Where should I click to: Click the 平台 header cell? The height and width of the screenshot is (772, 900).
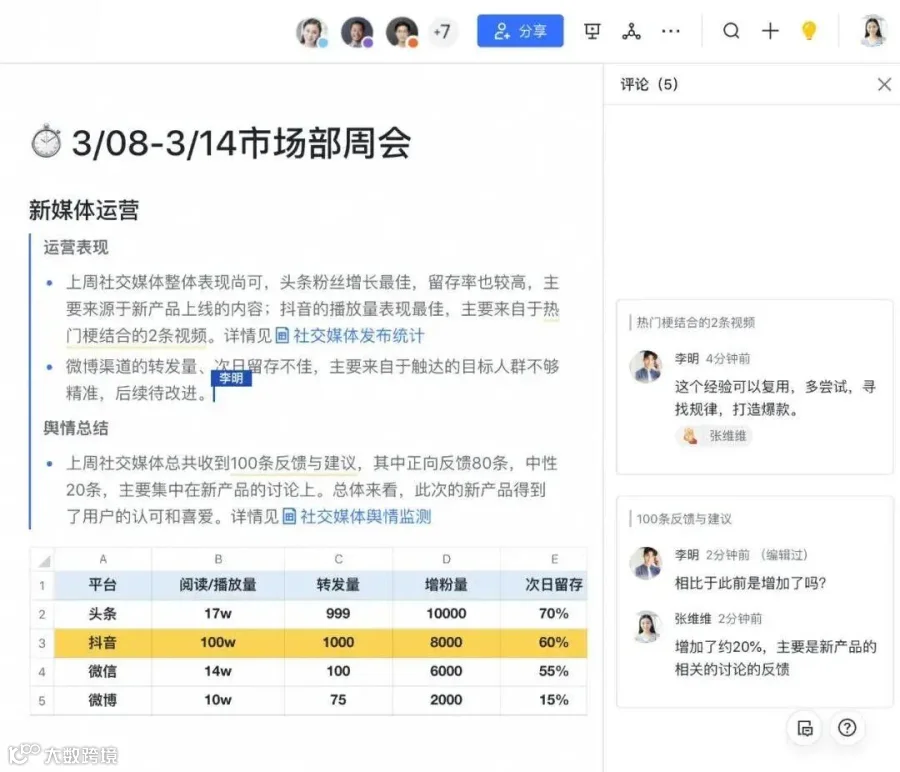coord(103,585)
